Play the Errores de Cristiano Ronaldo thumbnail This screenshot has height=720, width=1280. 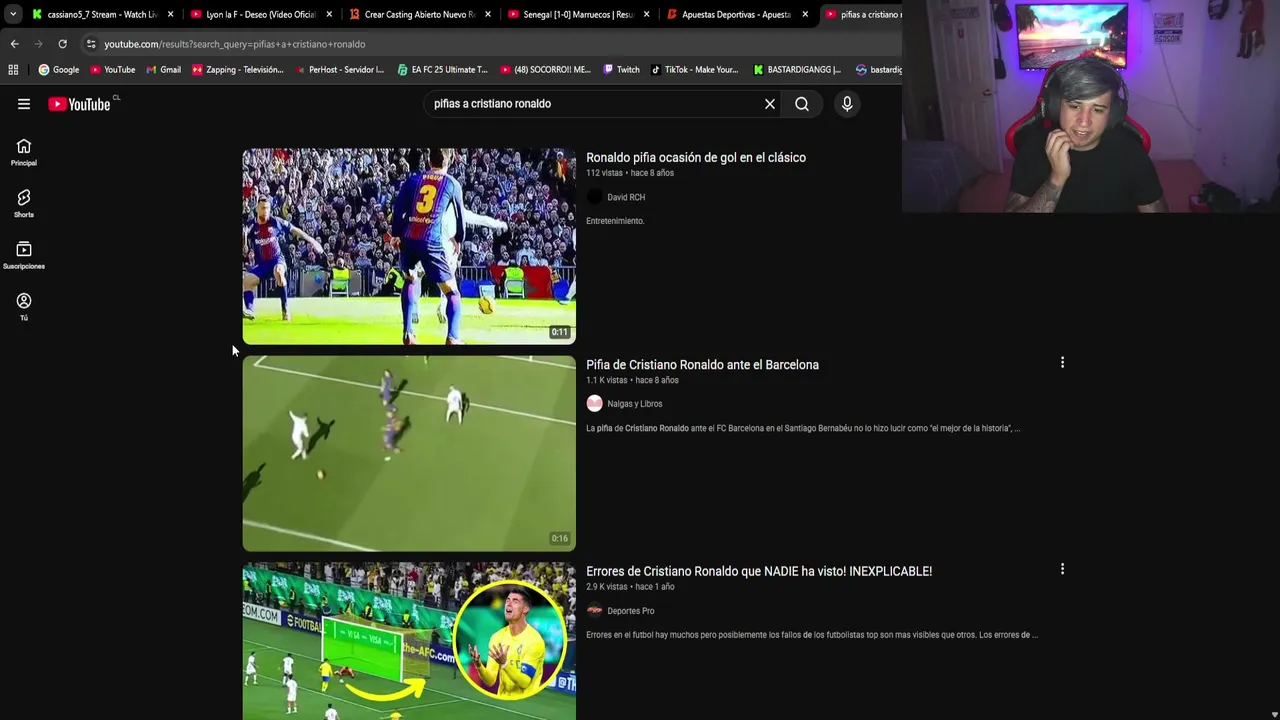pos(409,641)
